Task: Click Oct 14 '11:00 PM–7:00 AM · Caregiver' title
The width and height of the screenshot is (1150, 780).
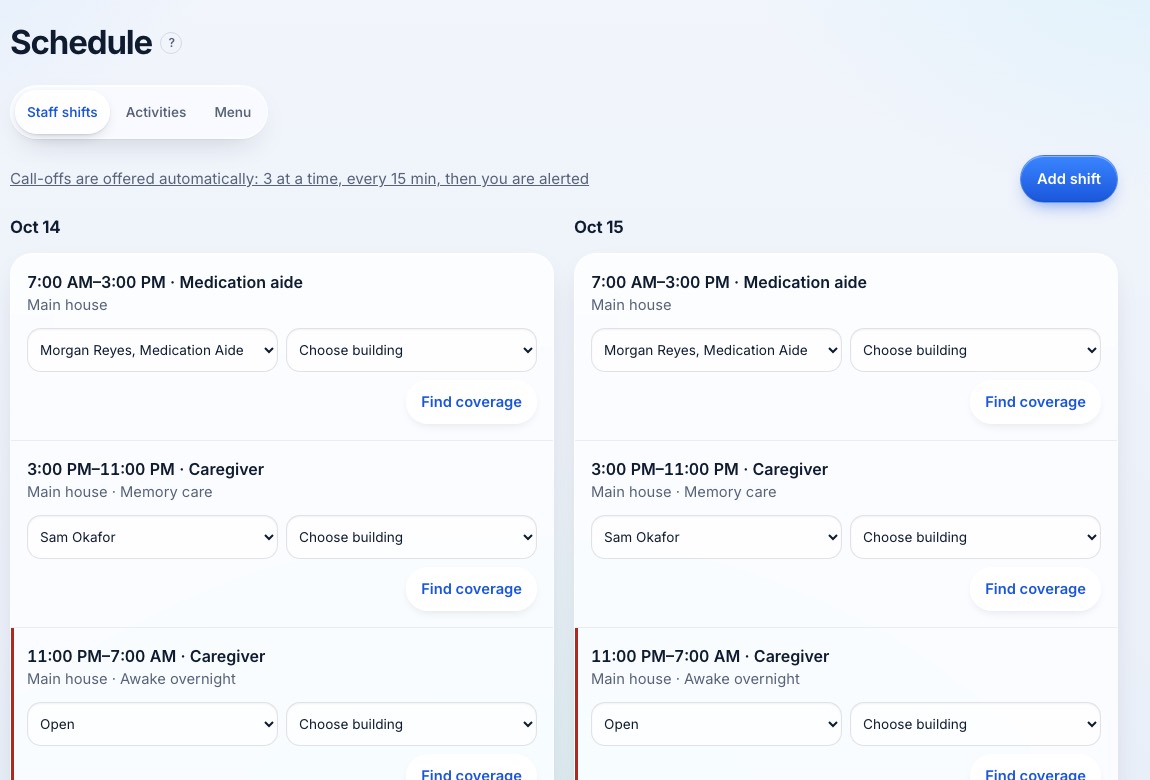Action: coord(146,656)
